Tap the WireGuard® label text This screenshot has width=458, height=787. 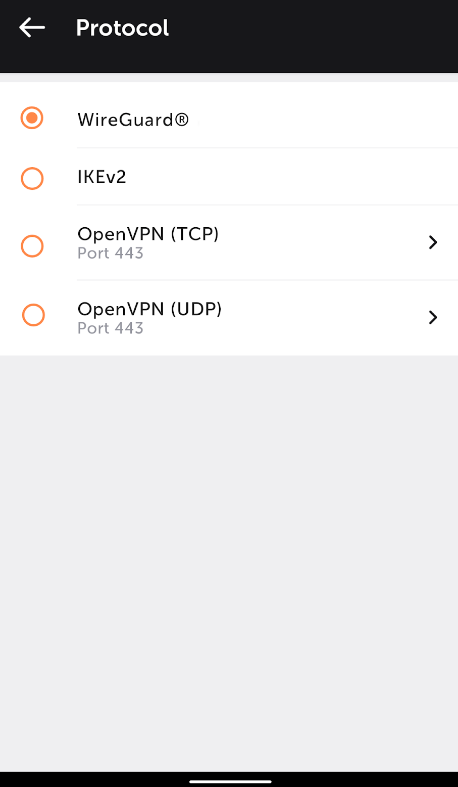133,120
